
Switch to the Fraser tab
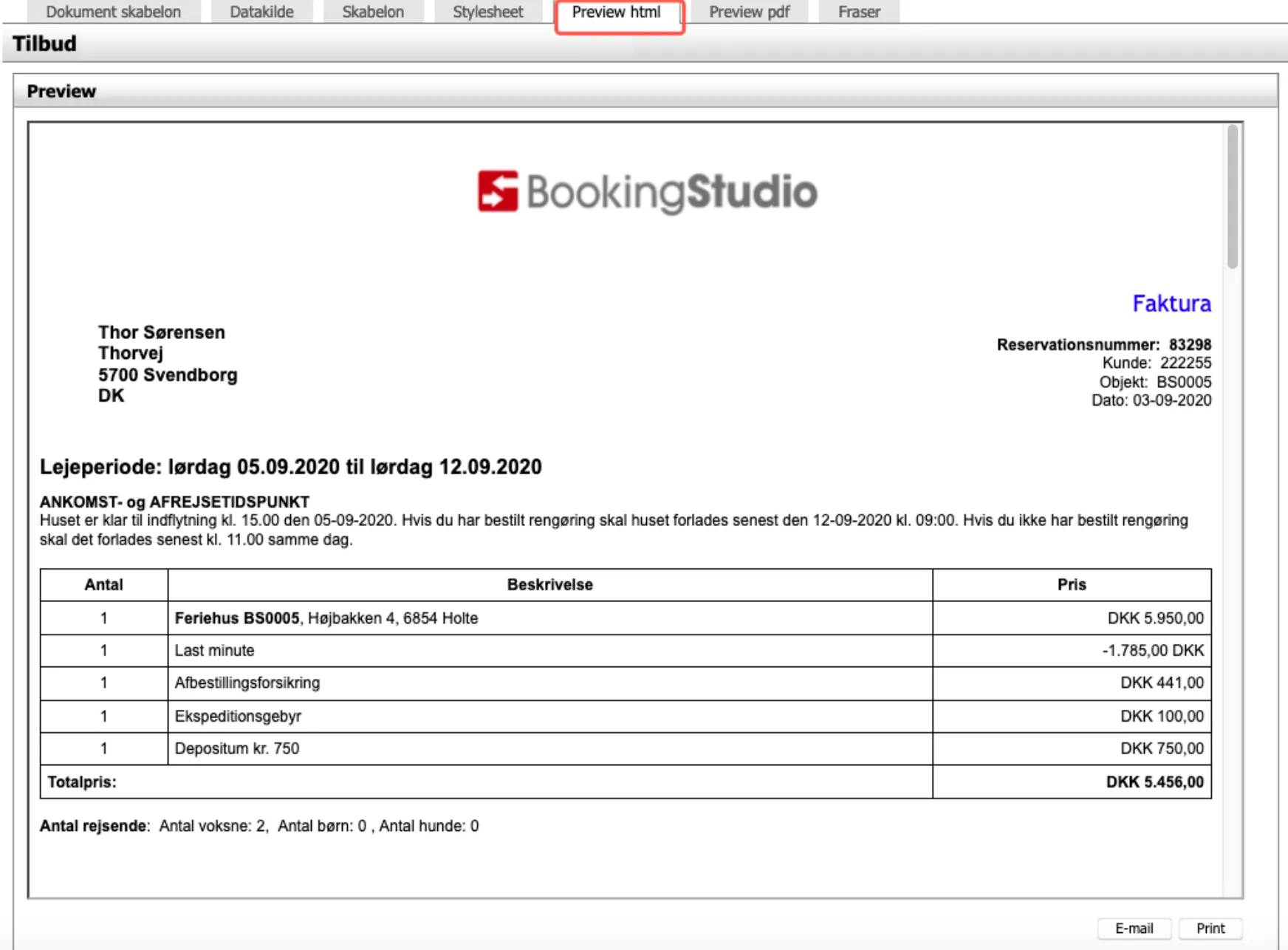858,12
